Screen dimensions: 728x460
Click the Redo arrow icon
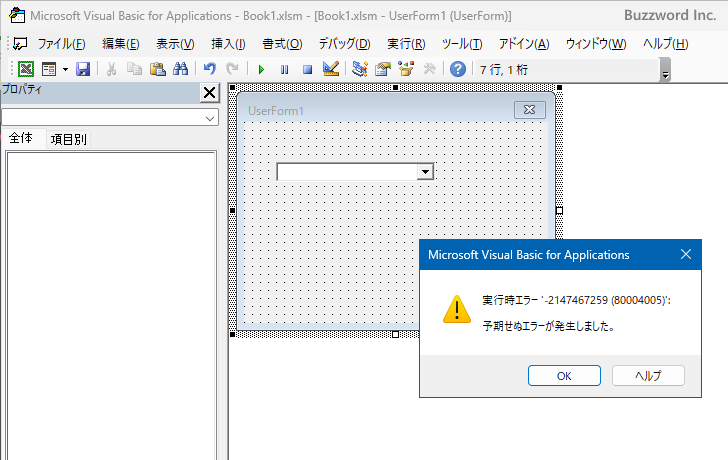click(x=232, y=69)
